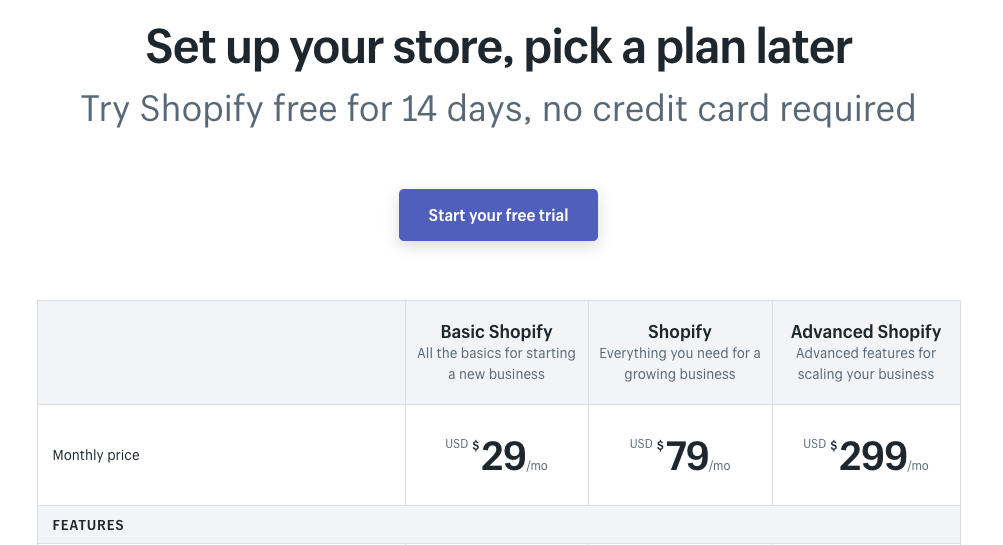This screenshot has height=545, width=1003.
Task: Click the USD label beside 29
Action: (x=457, y=444)
